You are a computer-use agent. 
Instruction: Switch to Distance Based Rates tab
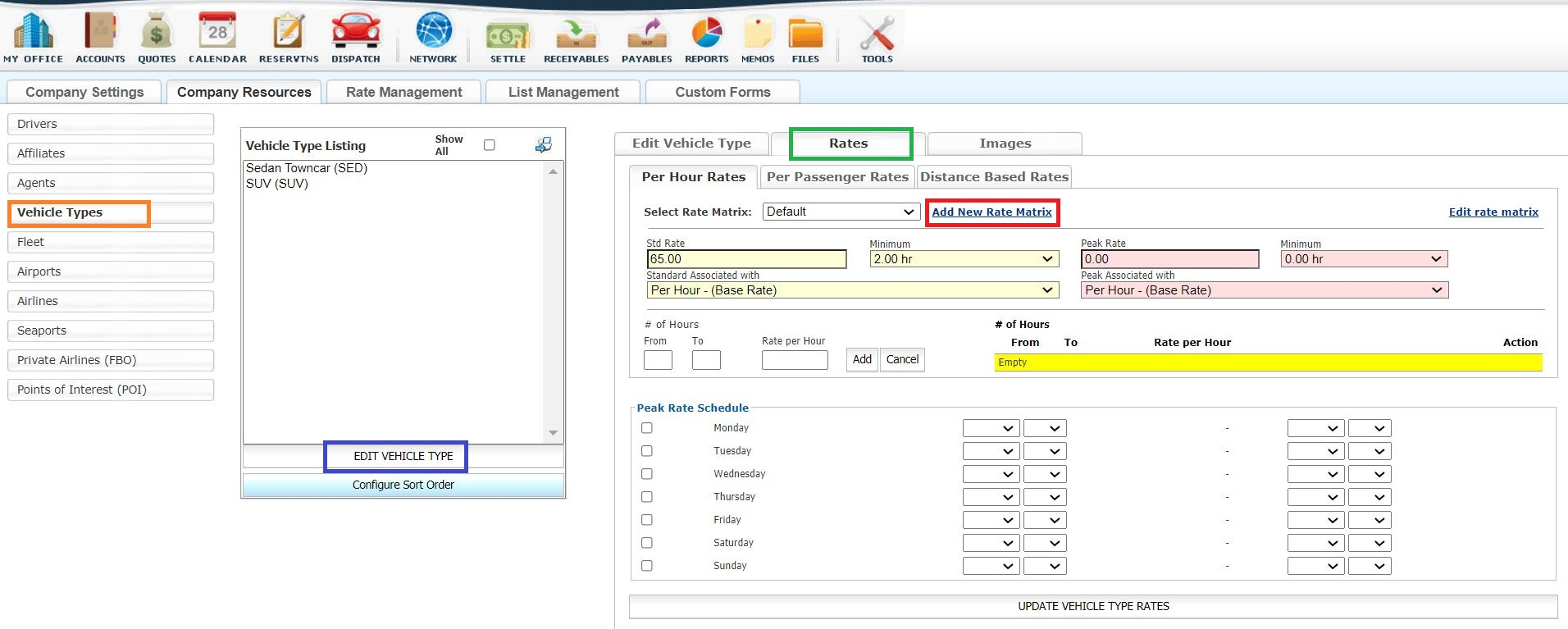[994, 177]
